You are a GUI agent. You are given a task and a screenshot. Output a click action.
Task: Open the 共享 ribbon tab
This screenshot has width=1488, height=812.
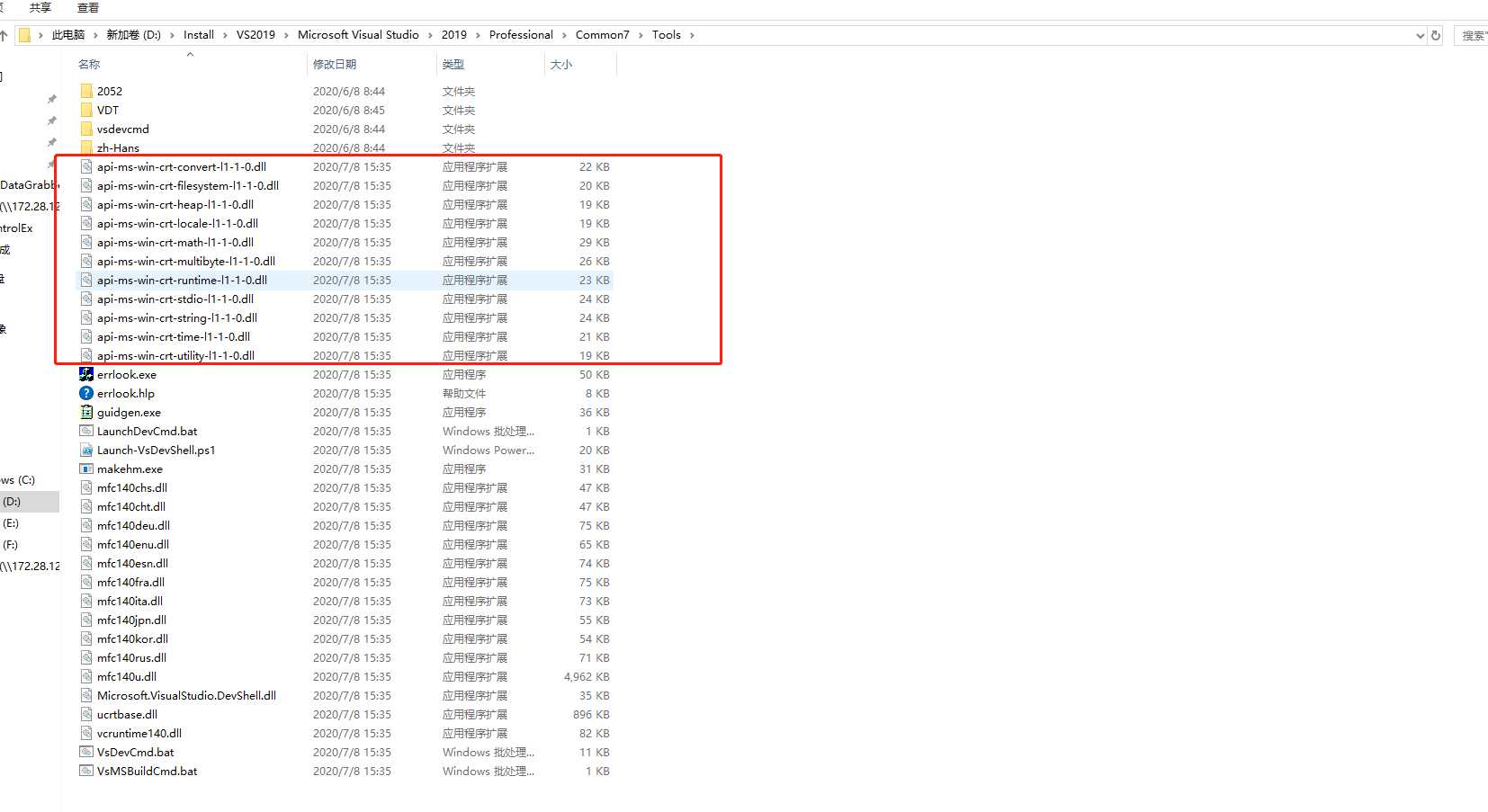40,7
